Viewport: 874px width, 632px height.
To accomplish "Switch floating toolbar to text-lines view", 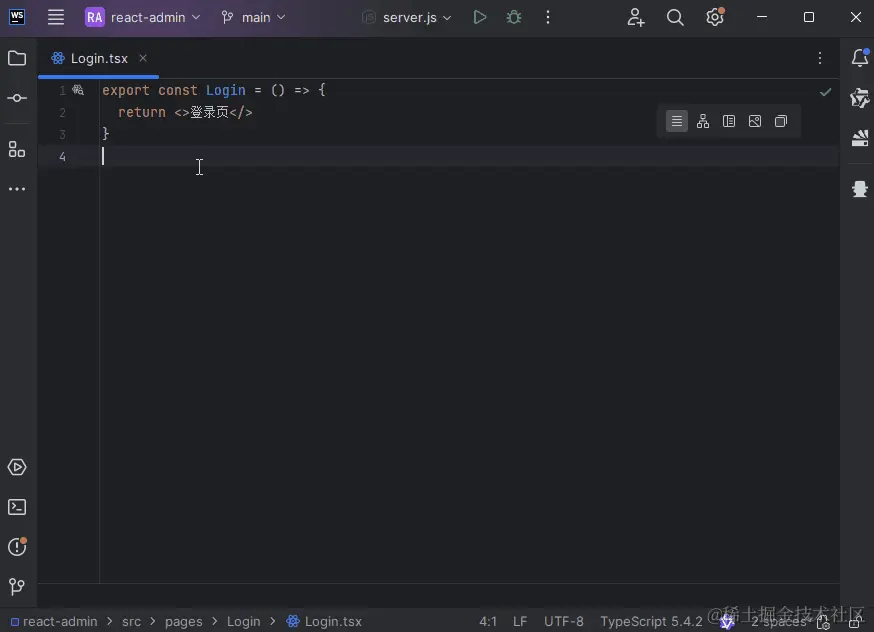I will point(677,121).
